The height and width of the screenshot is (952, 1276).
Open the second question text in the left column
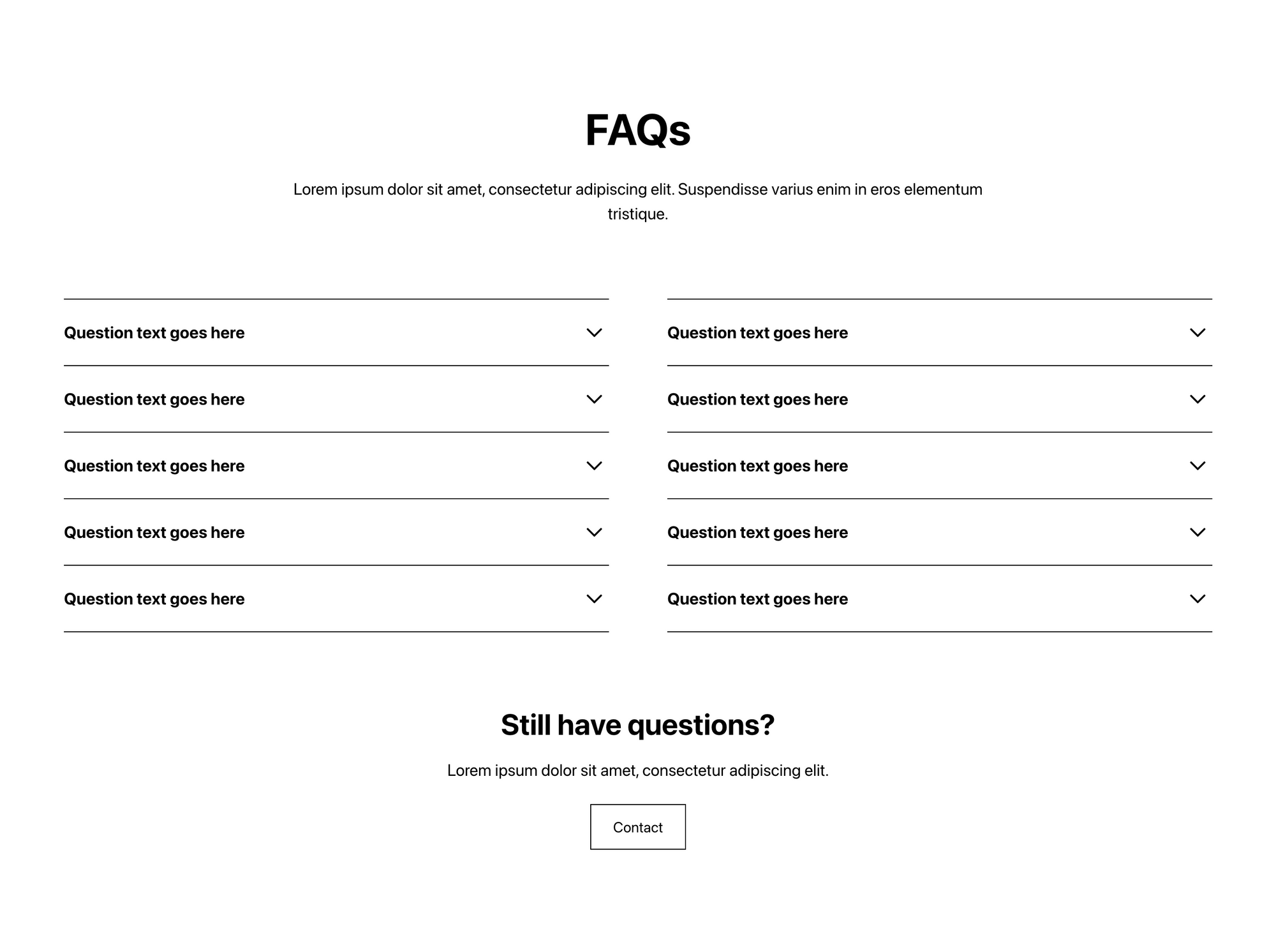(x=154, y=399)
